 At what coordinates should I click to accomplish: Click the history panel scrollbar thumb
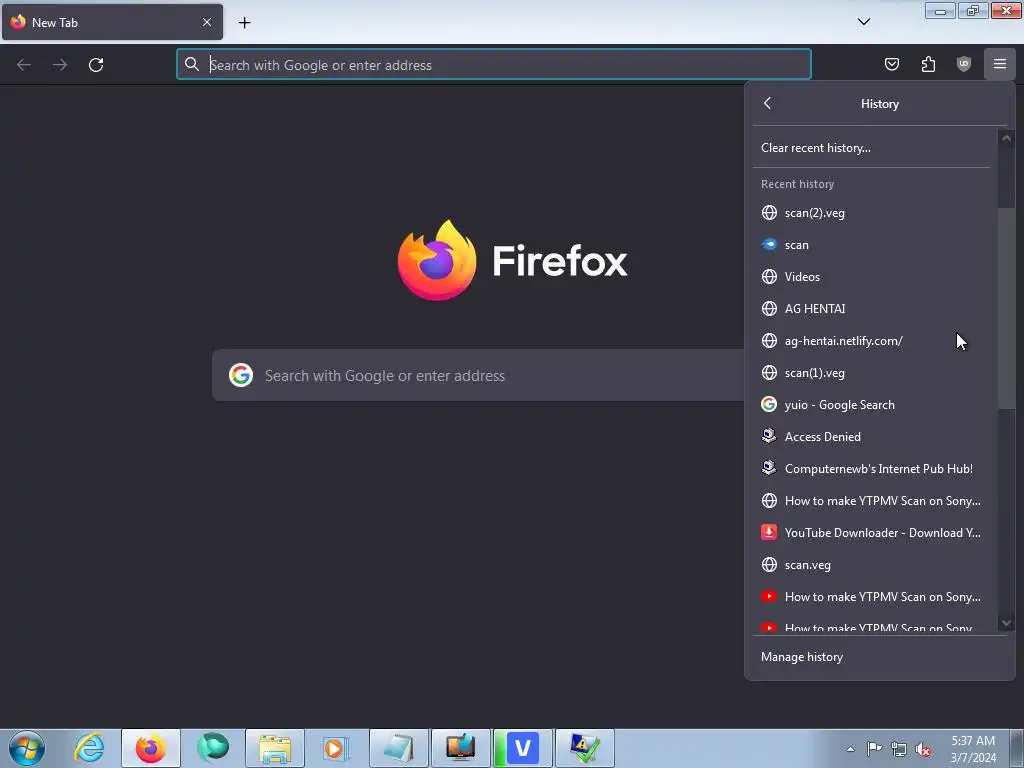[x=1006, y=308]
